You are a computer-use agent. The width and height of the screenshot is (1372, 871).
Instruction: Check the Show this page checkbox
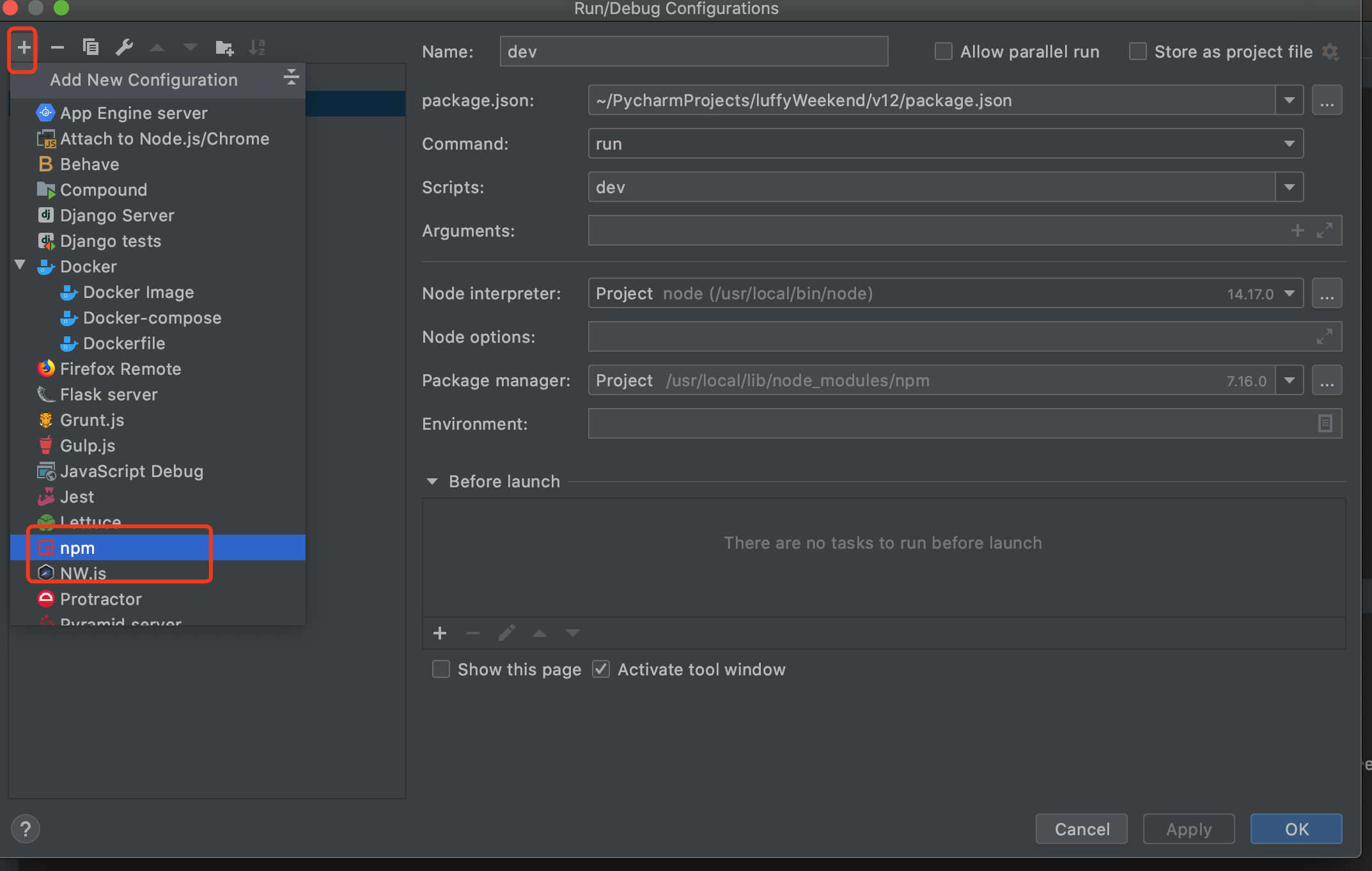pyautogui.click(x=441, y=670)
